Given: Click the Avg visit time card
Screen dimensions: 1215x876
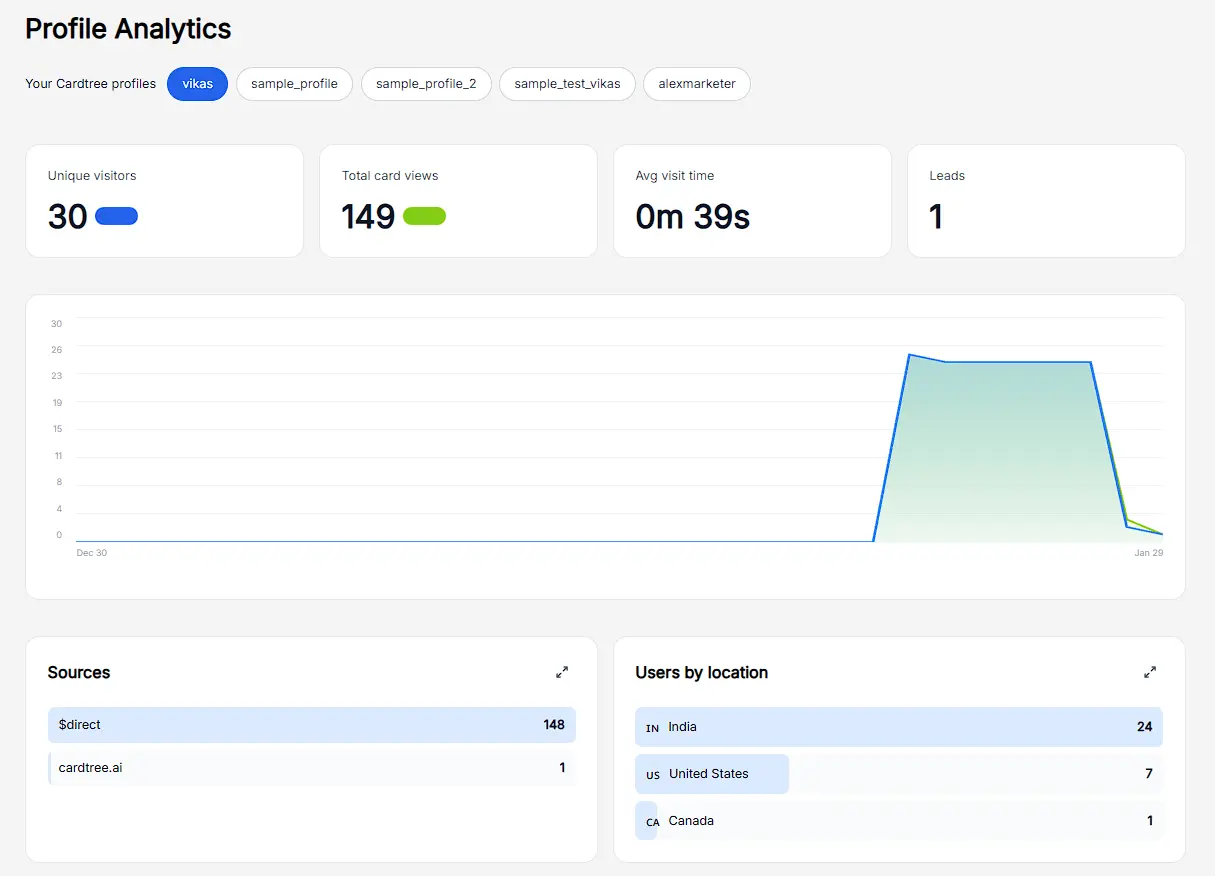Looking at the screenshot, I should (752, 201).
